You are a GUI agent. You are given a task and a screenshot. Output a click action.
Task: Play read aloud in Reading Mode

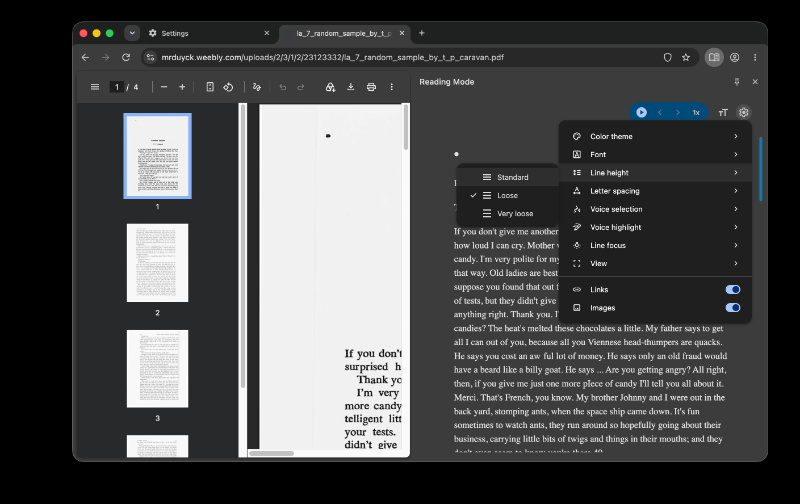click(641, 112)
